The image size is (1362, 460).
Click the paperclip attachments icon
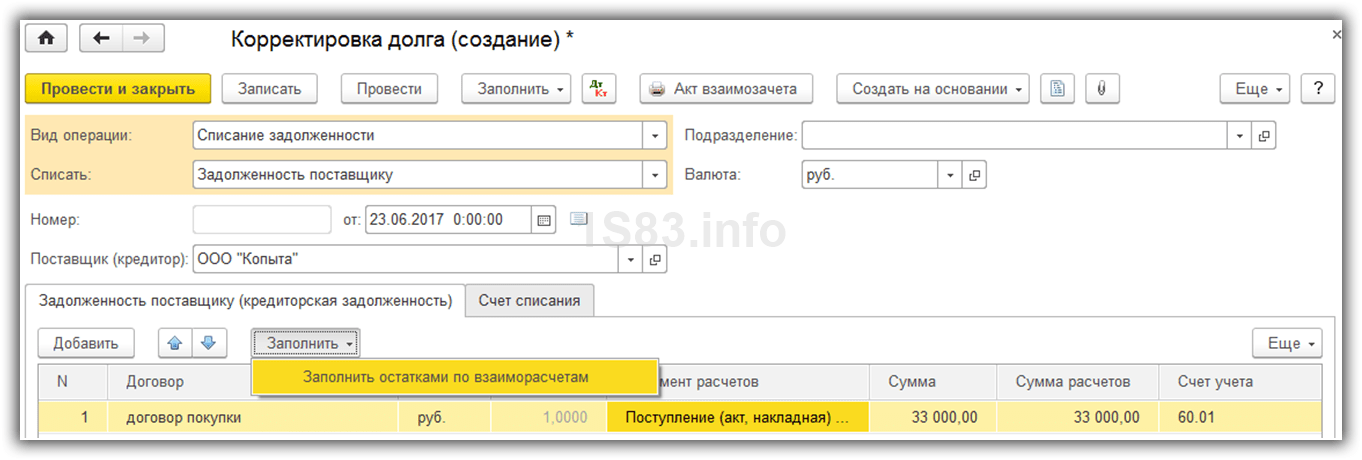pos(1101,88)
